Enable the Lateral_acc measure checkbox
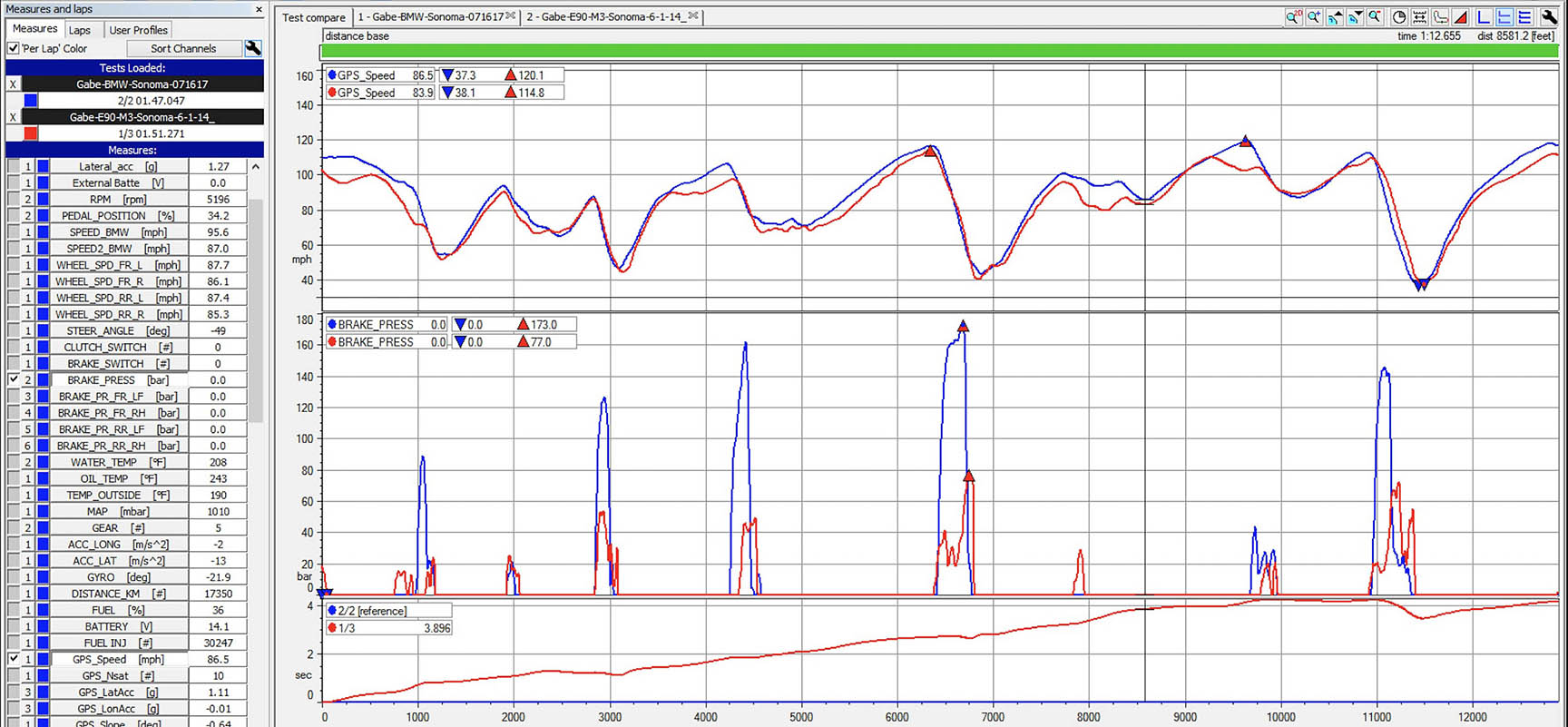 (x=14, y=166)
